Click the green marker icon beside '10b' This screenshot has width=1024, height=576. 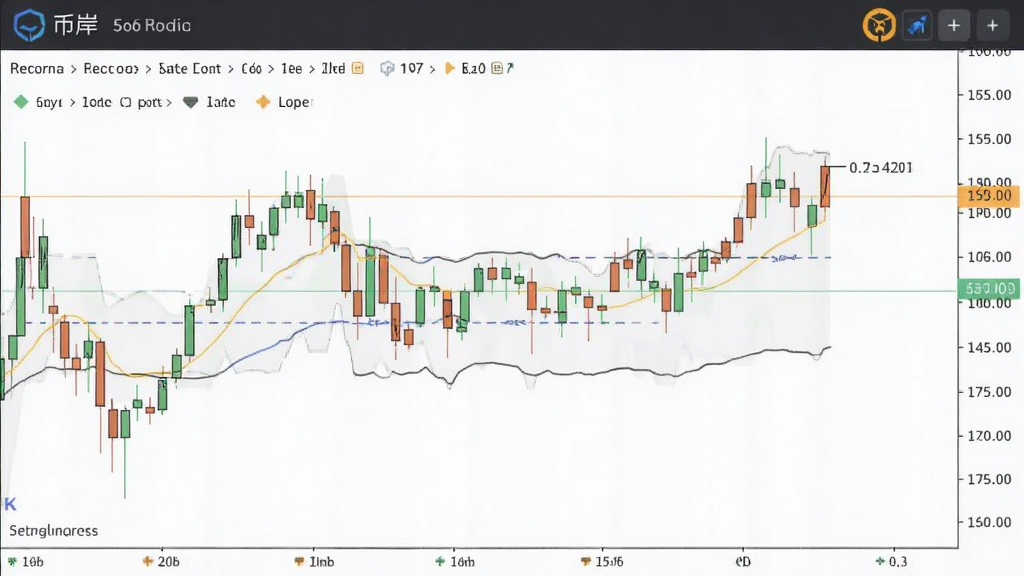pyautogui.click(x=12, y=562)
